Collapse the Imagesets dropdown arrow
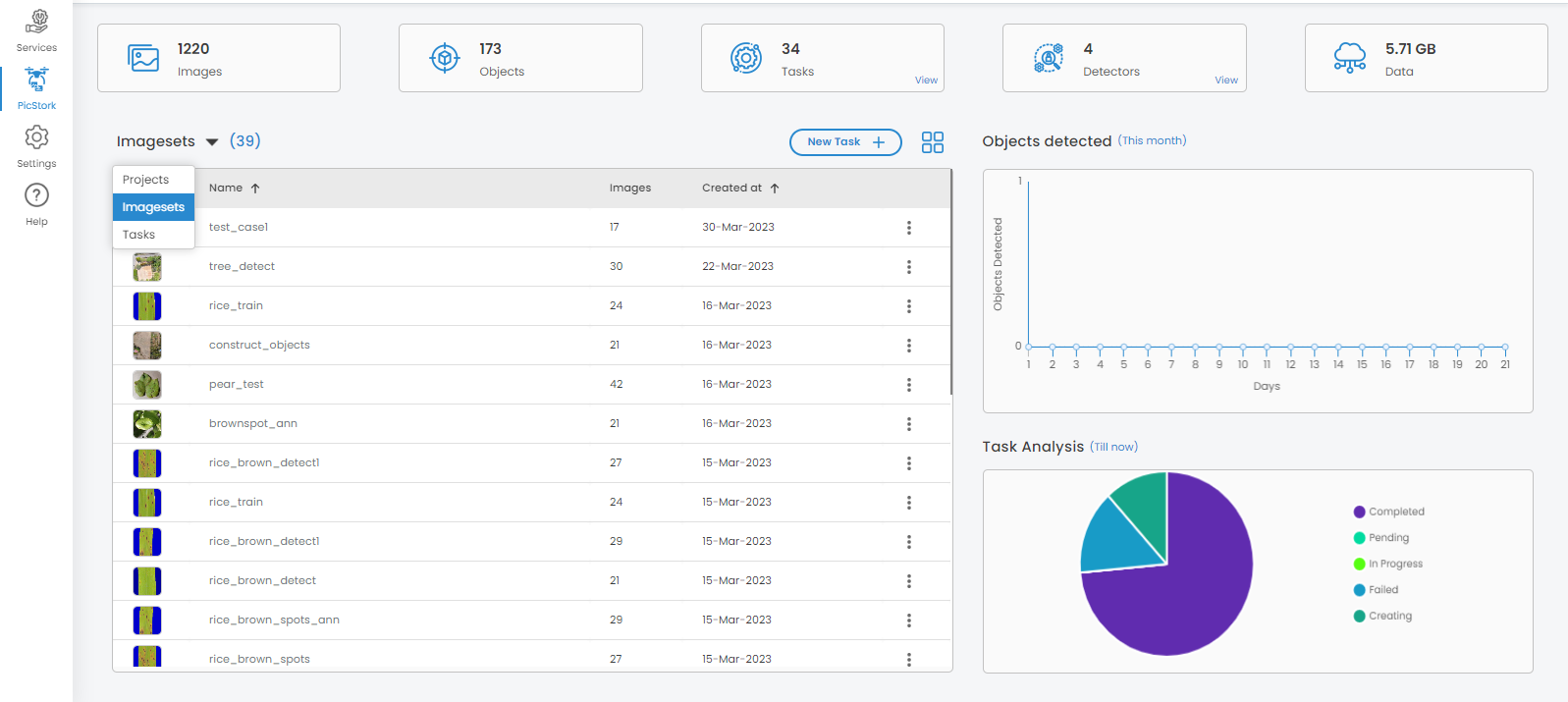 click(212, 142)
